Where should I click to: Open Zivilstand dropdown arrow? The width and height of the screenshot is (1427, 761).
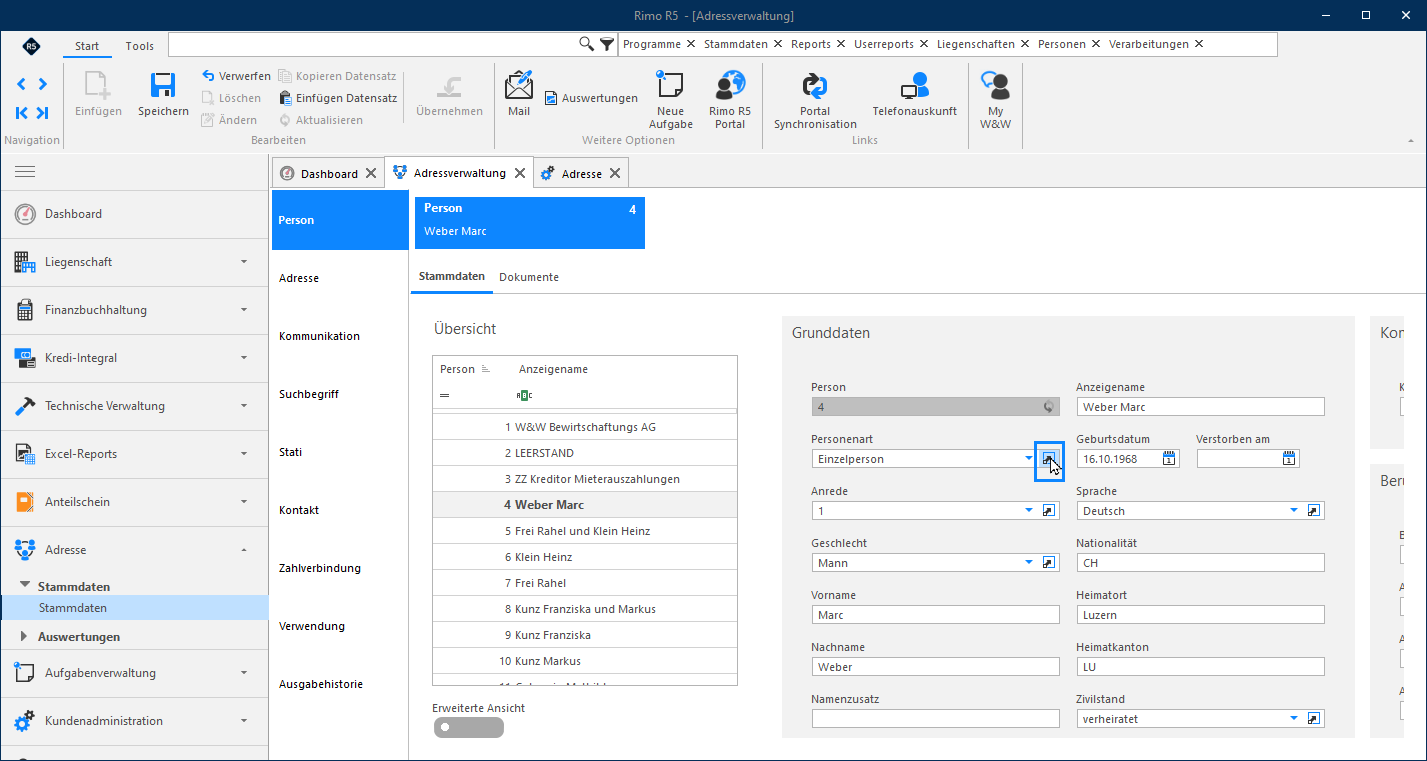1294,719
